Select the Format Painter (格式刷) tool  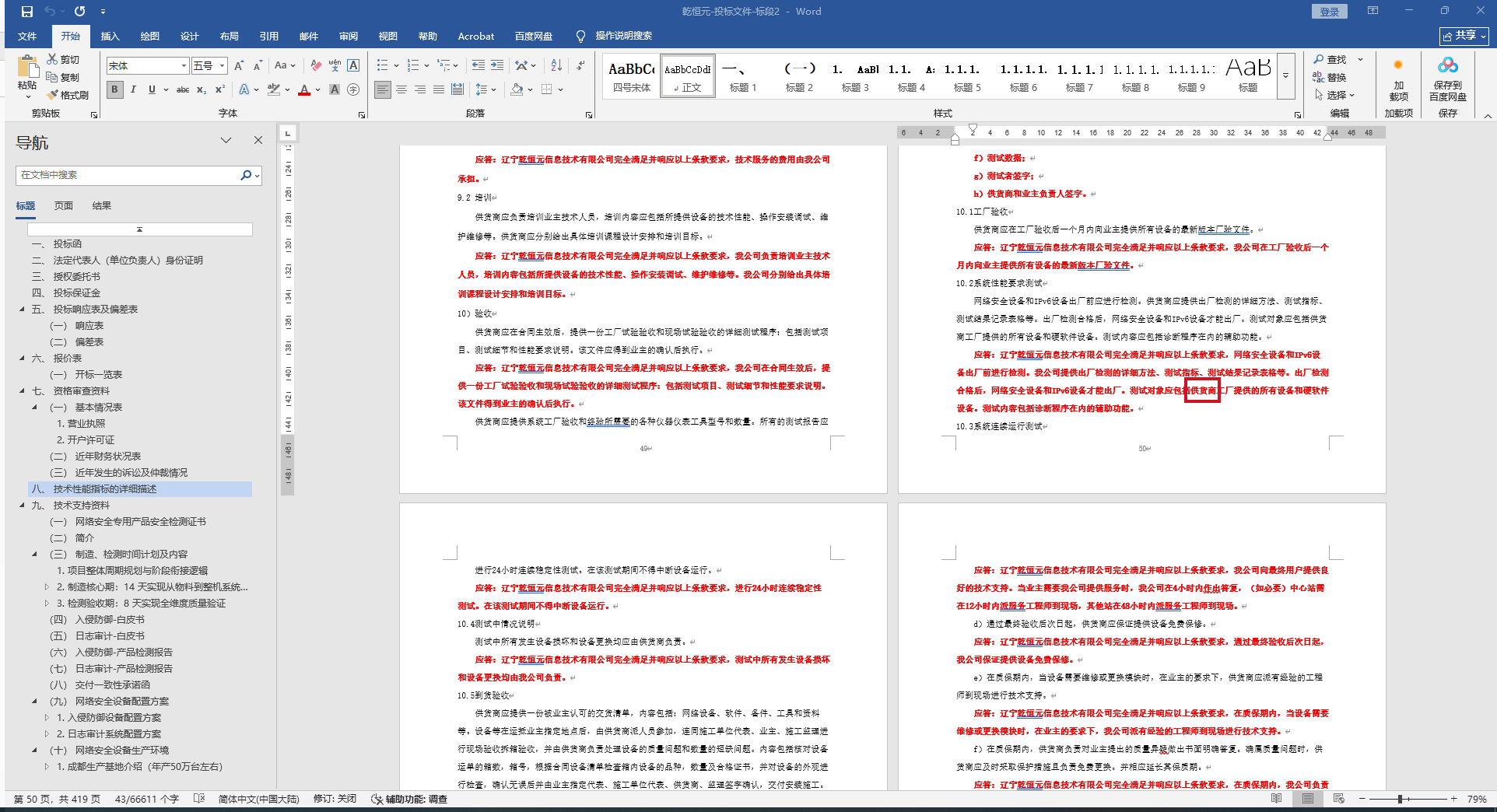(x=68, y=95)
